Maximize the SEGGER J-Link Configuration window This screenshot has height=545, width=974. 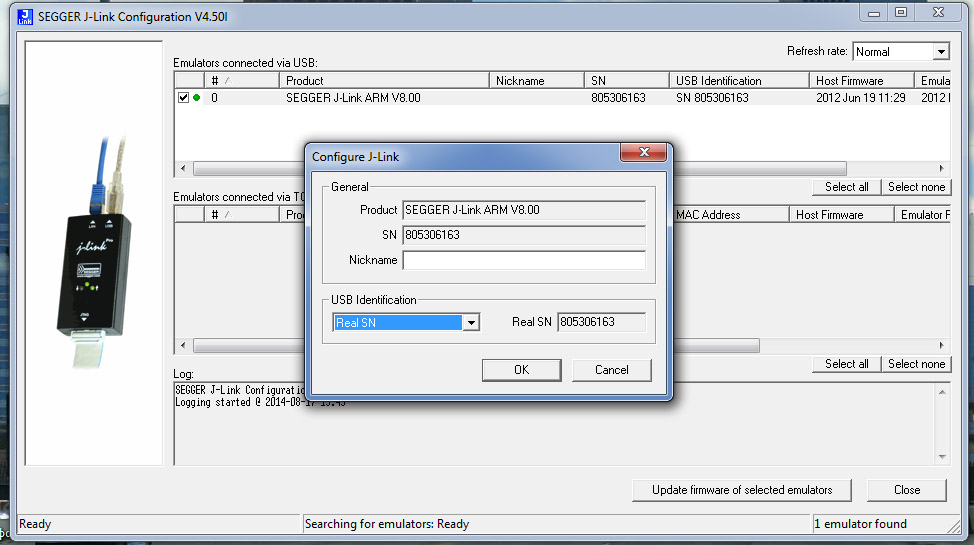(x=901, y=13)
